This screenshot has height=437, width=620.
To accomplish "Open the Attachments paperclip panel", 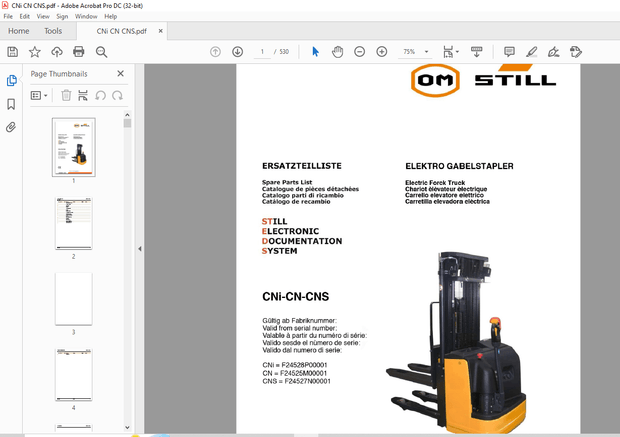I will pos(12,127).
